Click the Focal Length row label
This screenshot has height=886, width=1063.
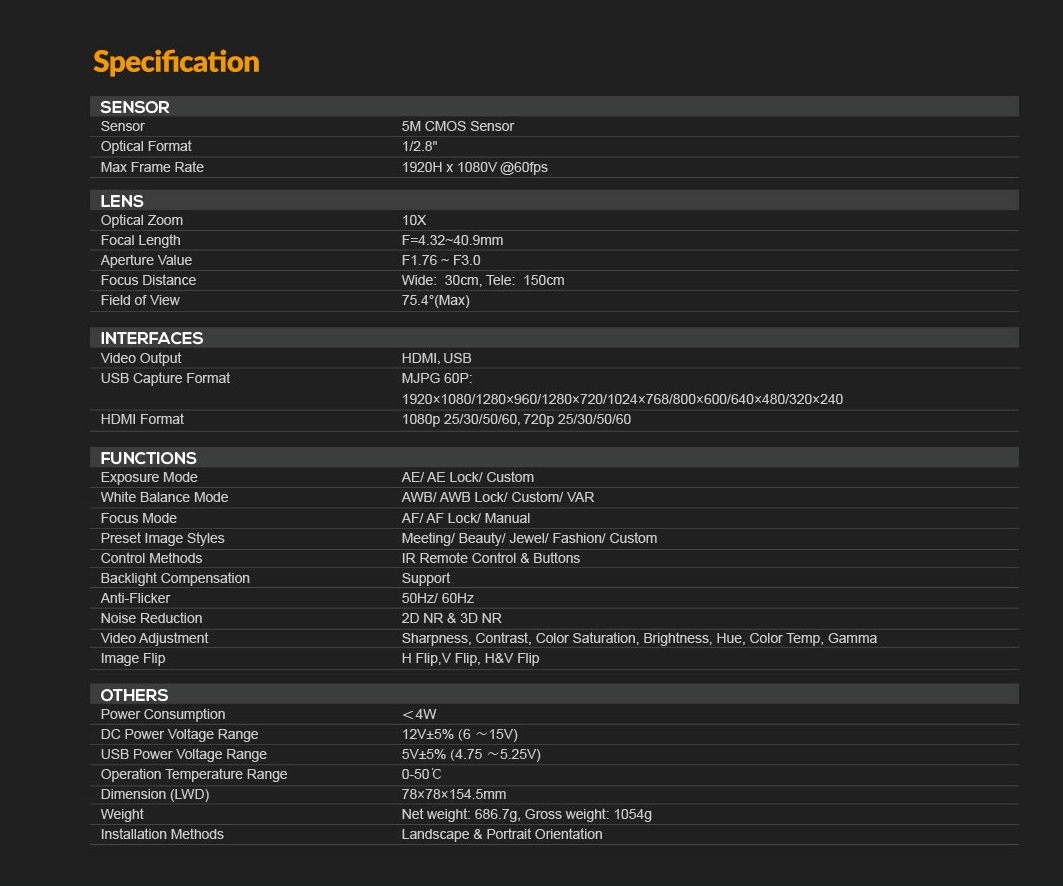141,241
